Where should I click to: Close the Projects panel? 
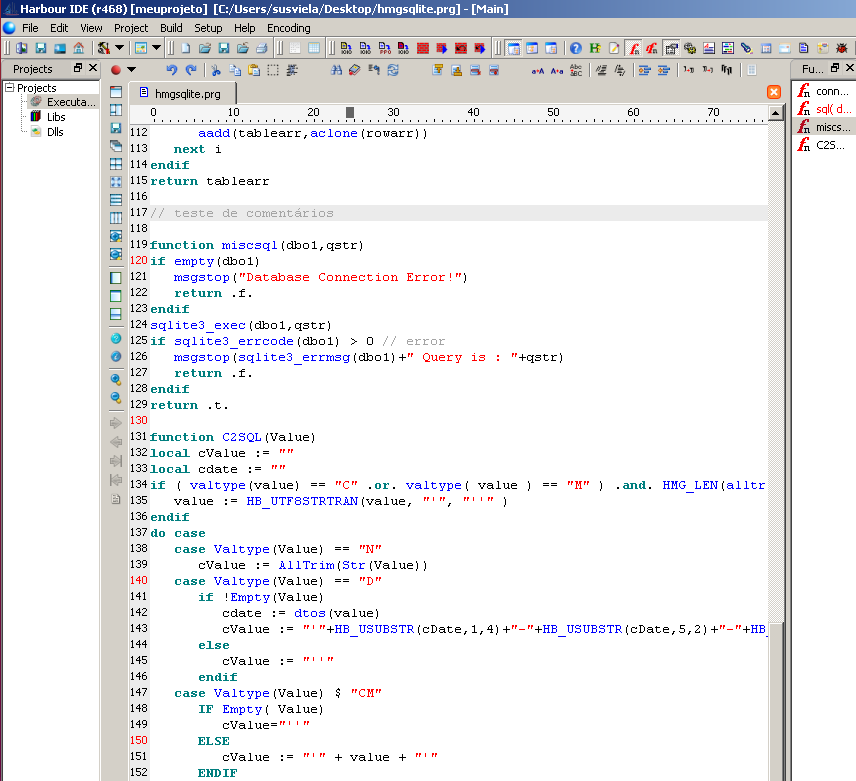pyautogui.click(x=92, y=68)
